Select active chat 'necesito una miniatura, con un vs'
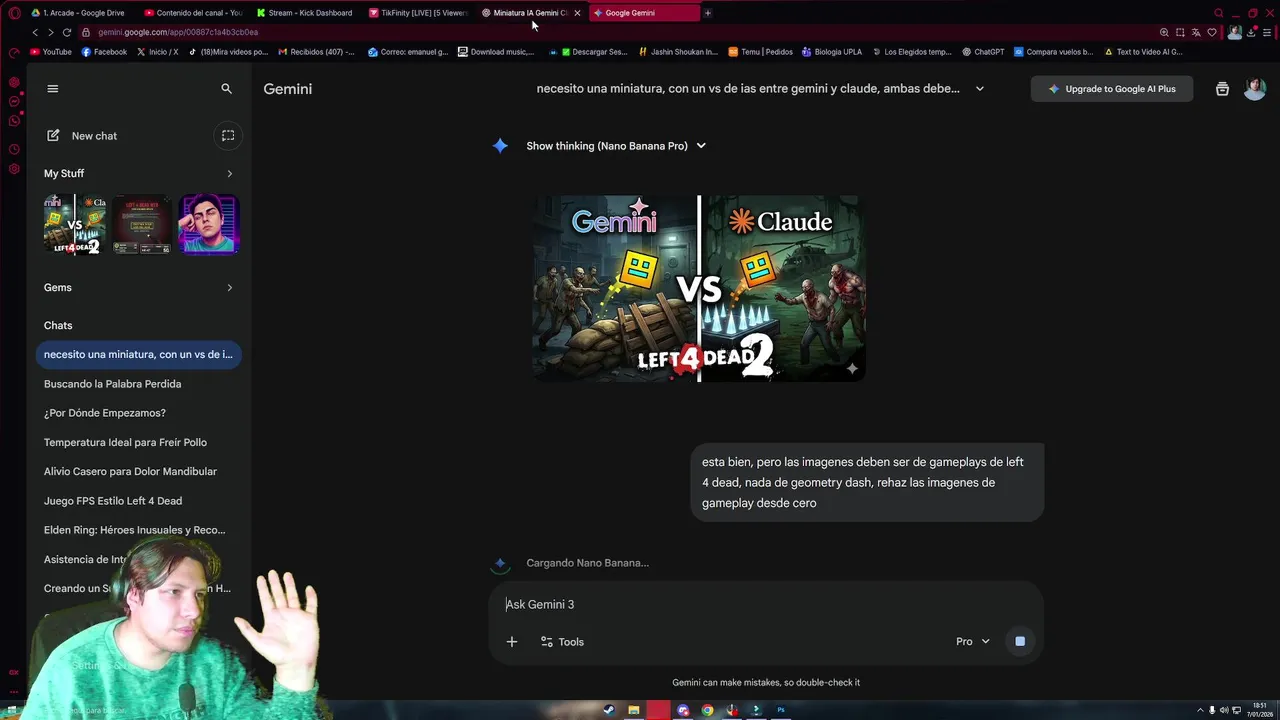Screen dimensions: 1280x720 tap(138, 354)
